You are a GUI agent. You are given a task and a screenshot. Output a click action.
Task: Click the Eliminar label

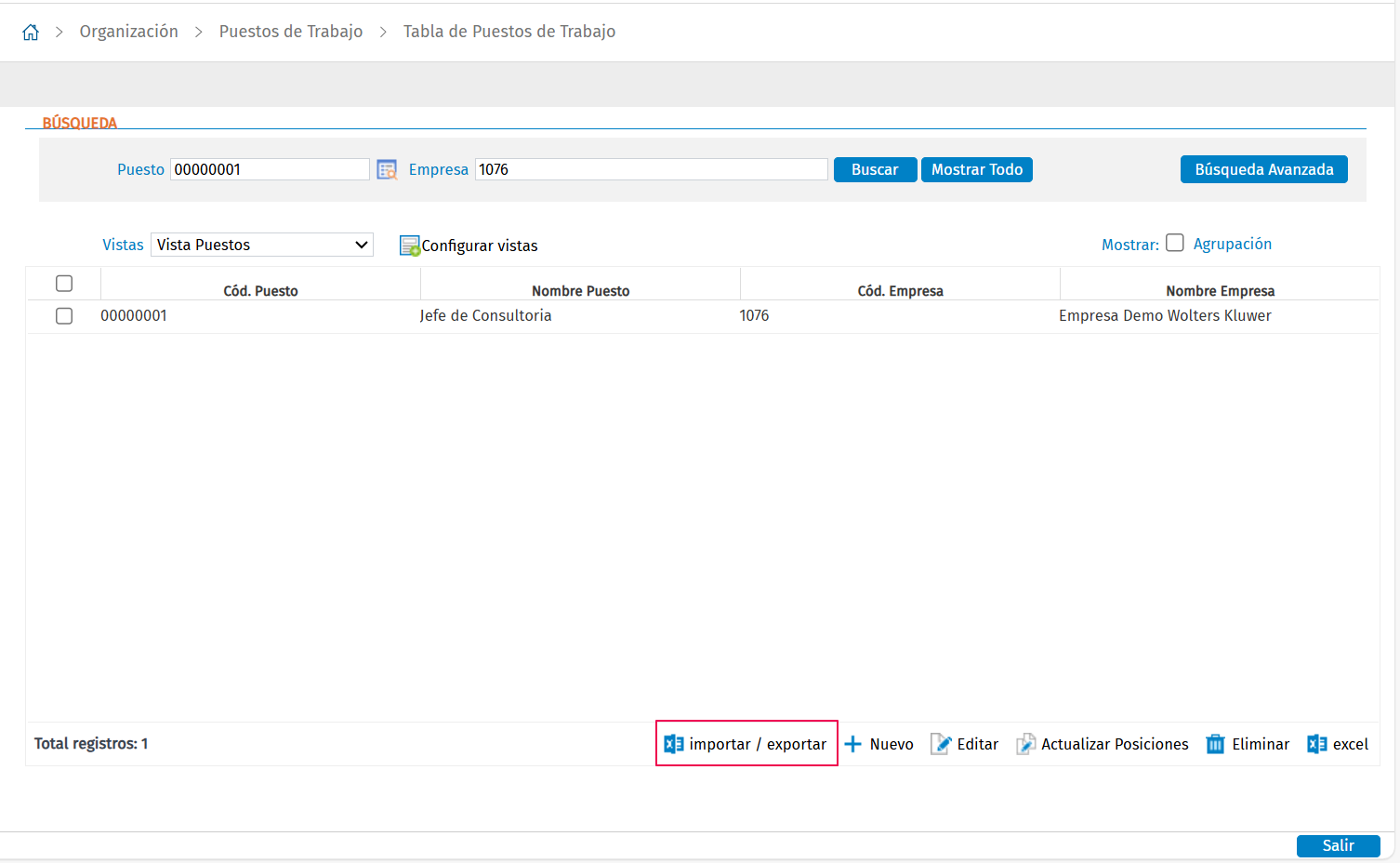[1261, 744]
